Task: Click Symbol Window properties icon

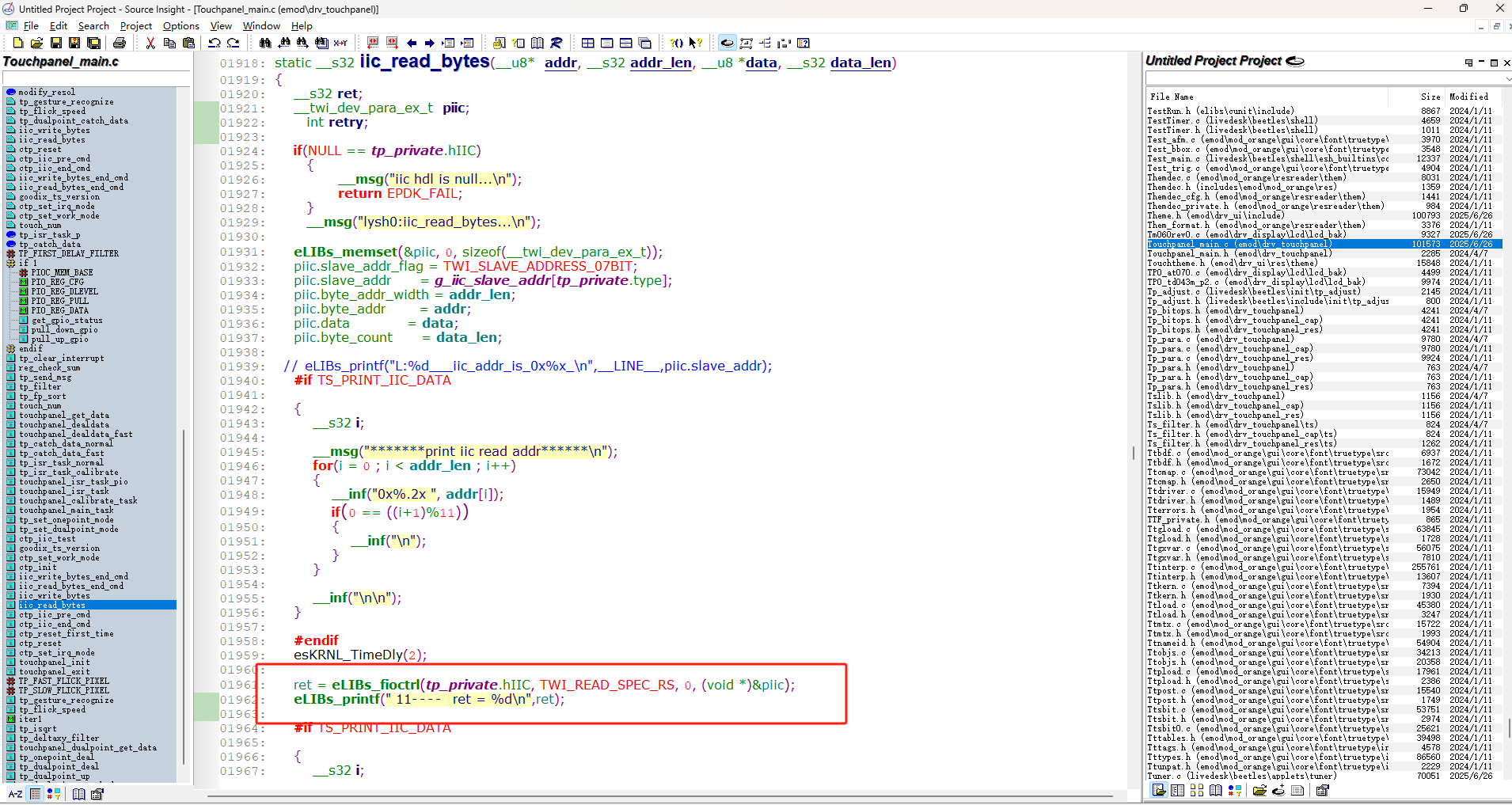Action: pos(97,794)
